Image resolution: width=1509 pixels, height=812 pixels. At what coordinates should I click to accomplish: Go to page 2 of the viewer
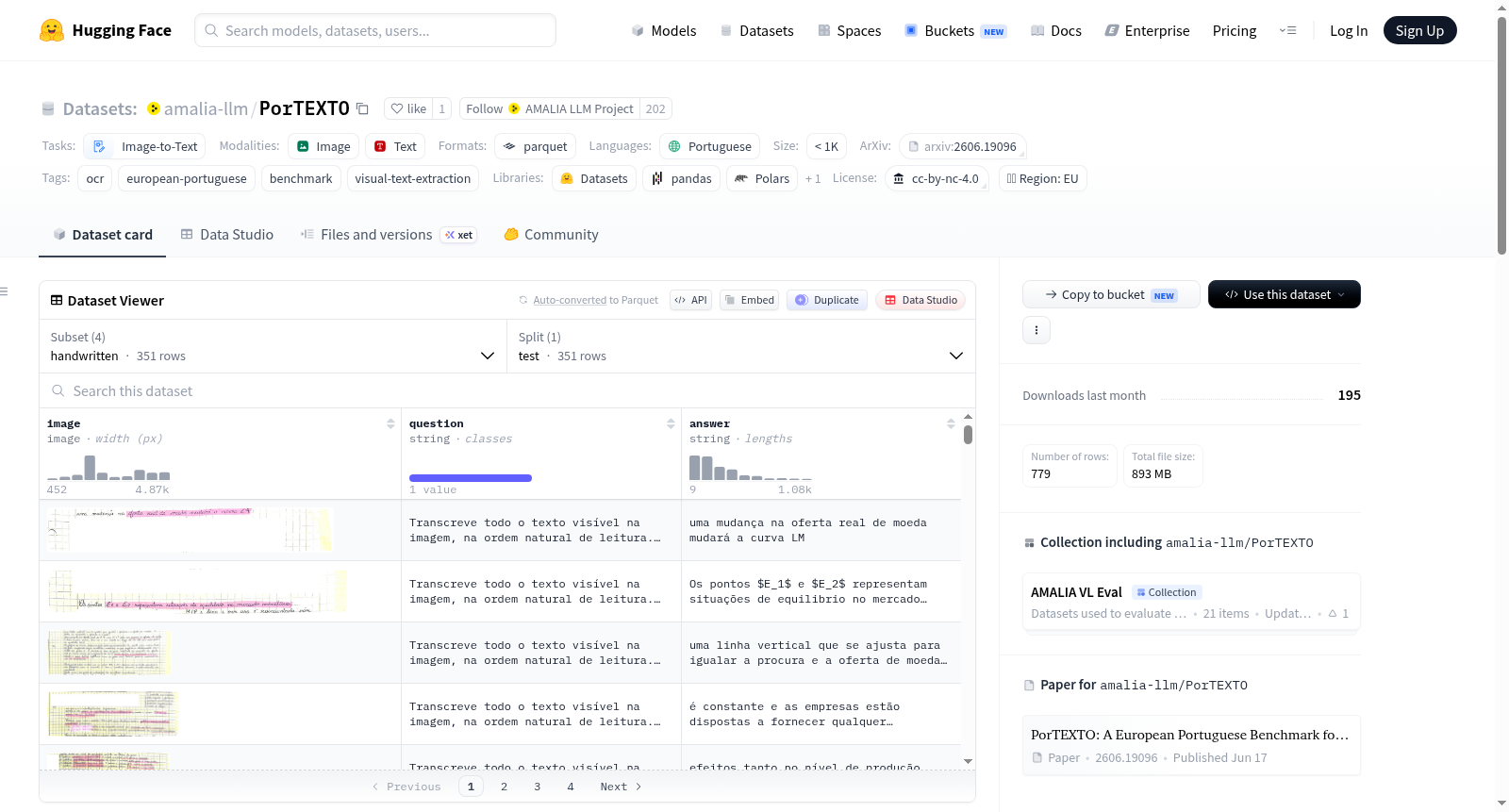click(x=505, y=787)
